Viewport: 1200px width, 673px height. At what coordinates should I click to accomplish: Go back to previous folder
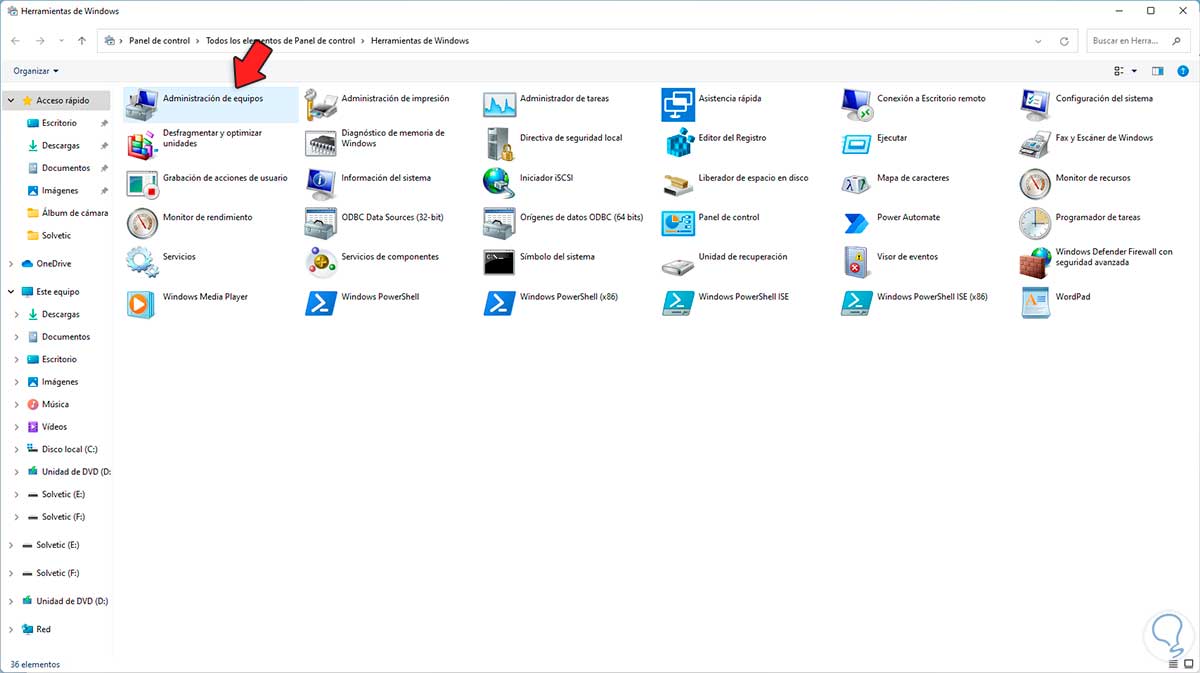pos(15,41)
